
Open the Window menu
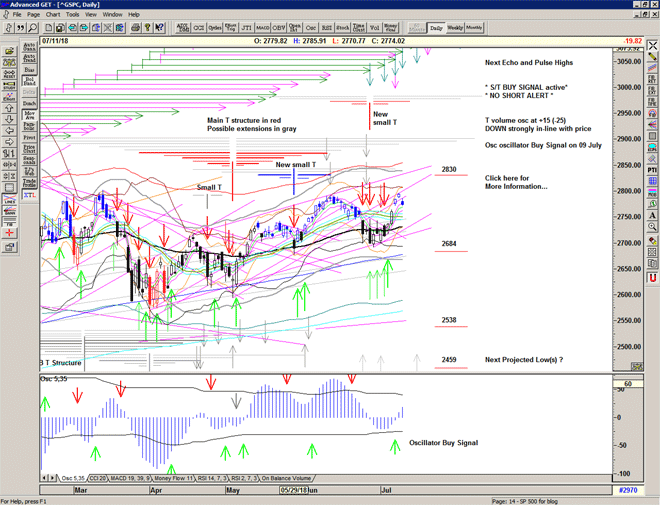112,15
